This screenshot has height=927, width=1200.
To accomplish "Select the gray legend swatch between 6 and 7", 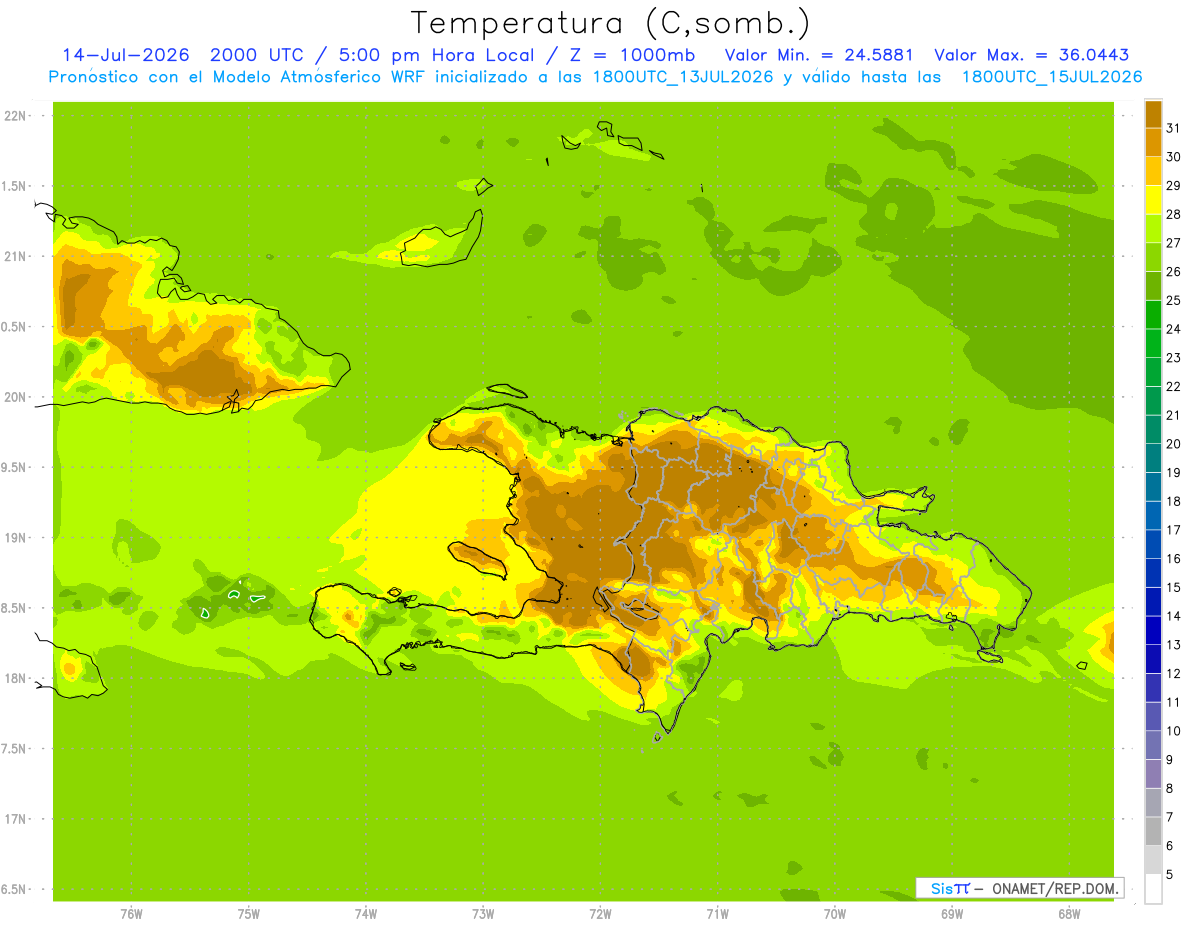I will [x=1153, y=831].
